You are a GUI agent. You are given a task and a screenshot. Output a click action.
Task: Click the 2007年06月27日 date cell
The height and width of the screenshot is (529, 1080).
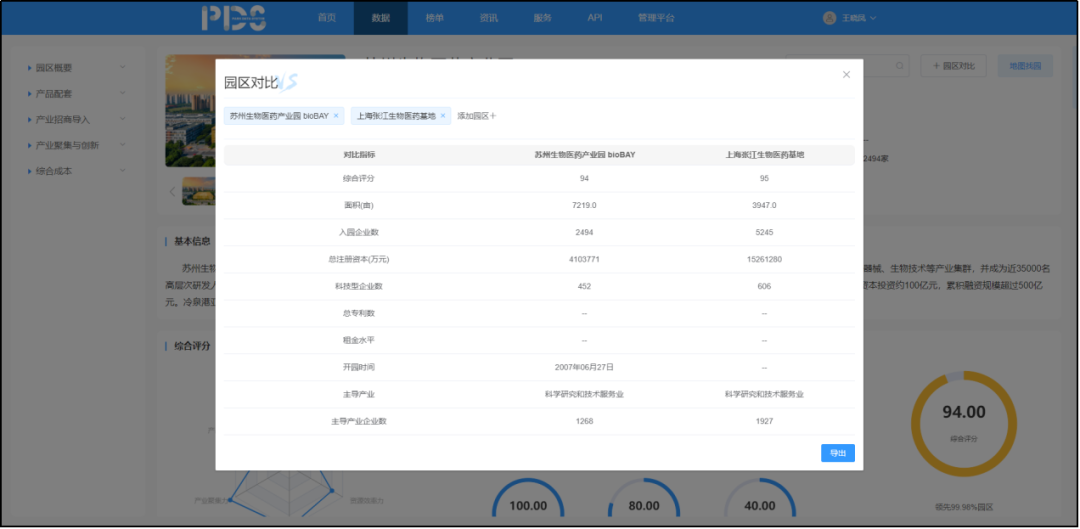[x=584, y=367]
